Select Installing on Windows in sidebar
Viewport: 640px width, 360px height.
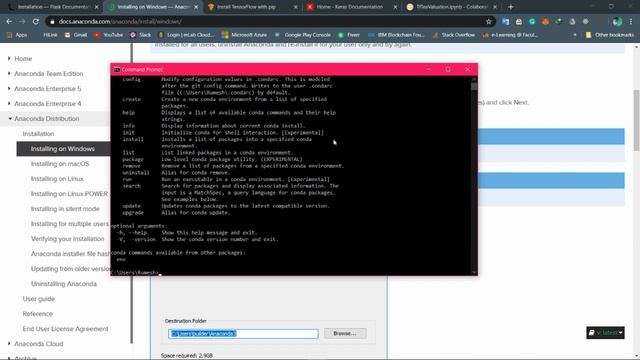(63, 149)
